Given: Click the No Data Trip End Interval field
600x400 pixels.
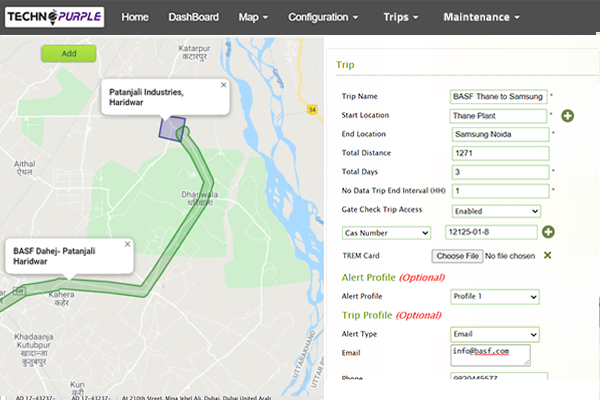Looking at the screenshot, I should (500, 191).
